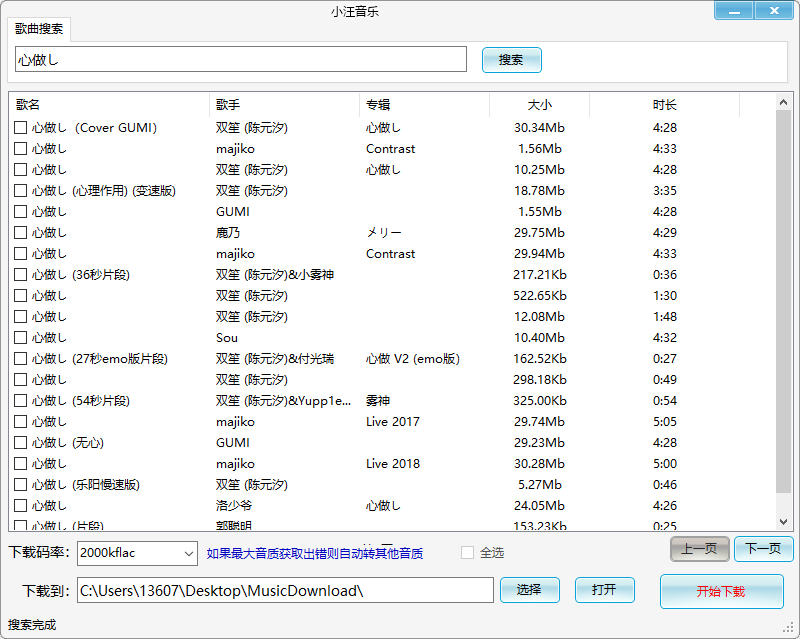Click 打开 to open download folder
800x639 pixels.
(x=605, y=590)
